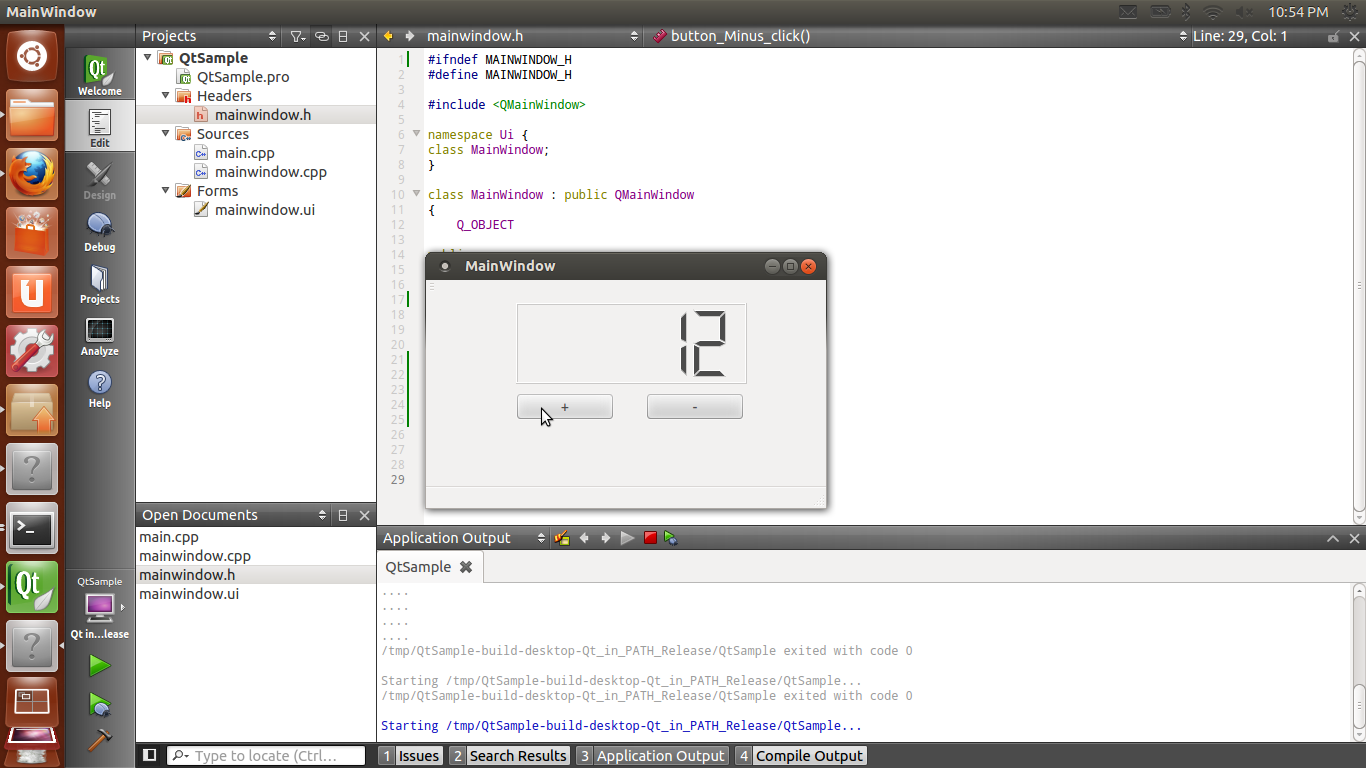Switch to Design mode

coord(100,180)
